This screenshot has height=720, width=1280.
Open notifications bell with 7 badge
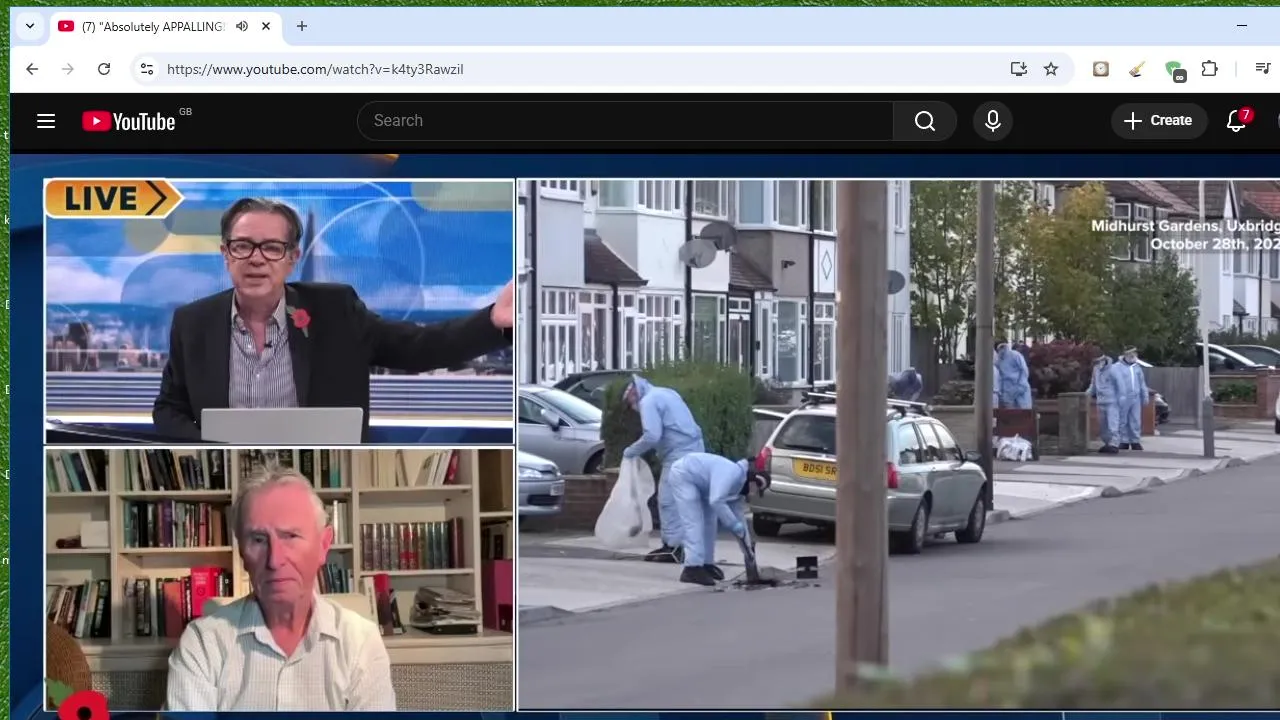click(x=1237, y=121)
